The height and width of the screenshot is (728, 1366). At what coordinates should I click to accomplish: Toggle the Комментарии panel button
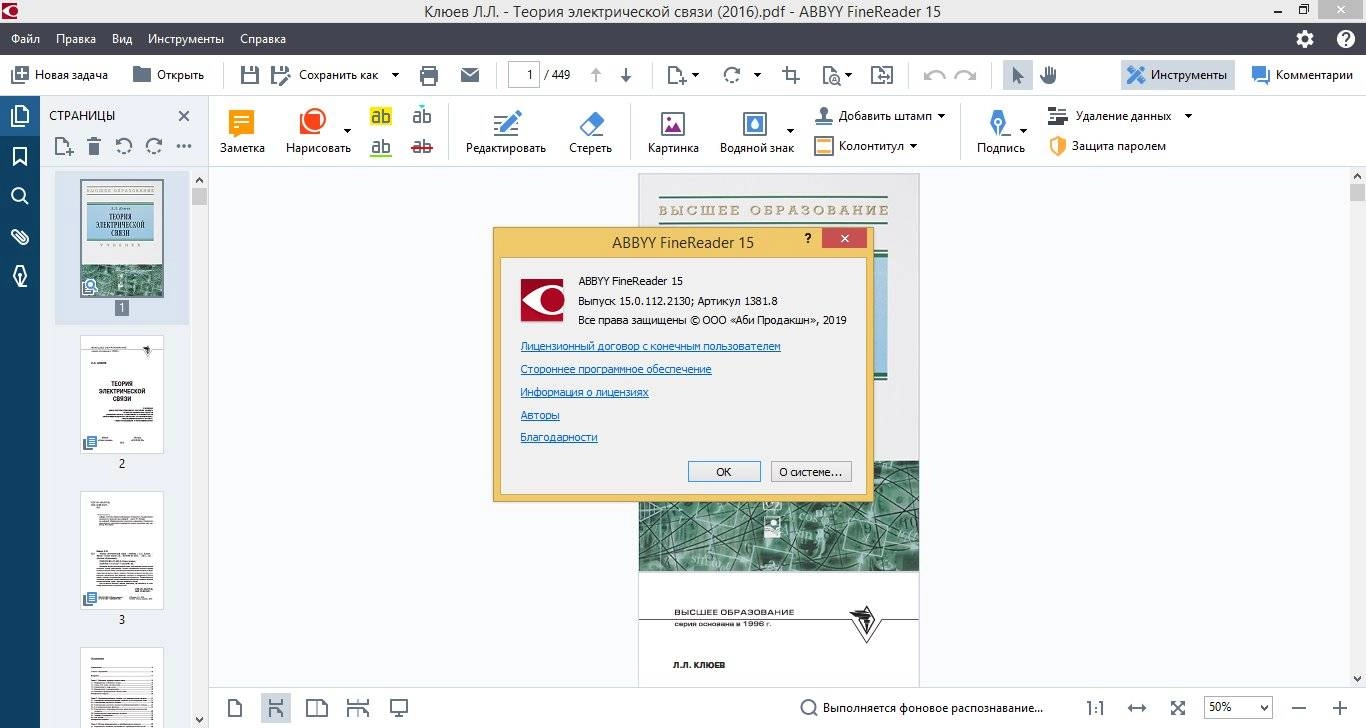[1302, 75]
